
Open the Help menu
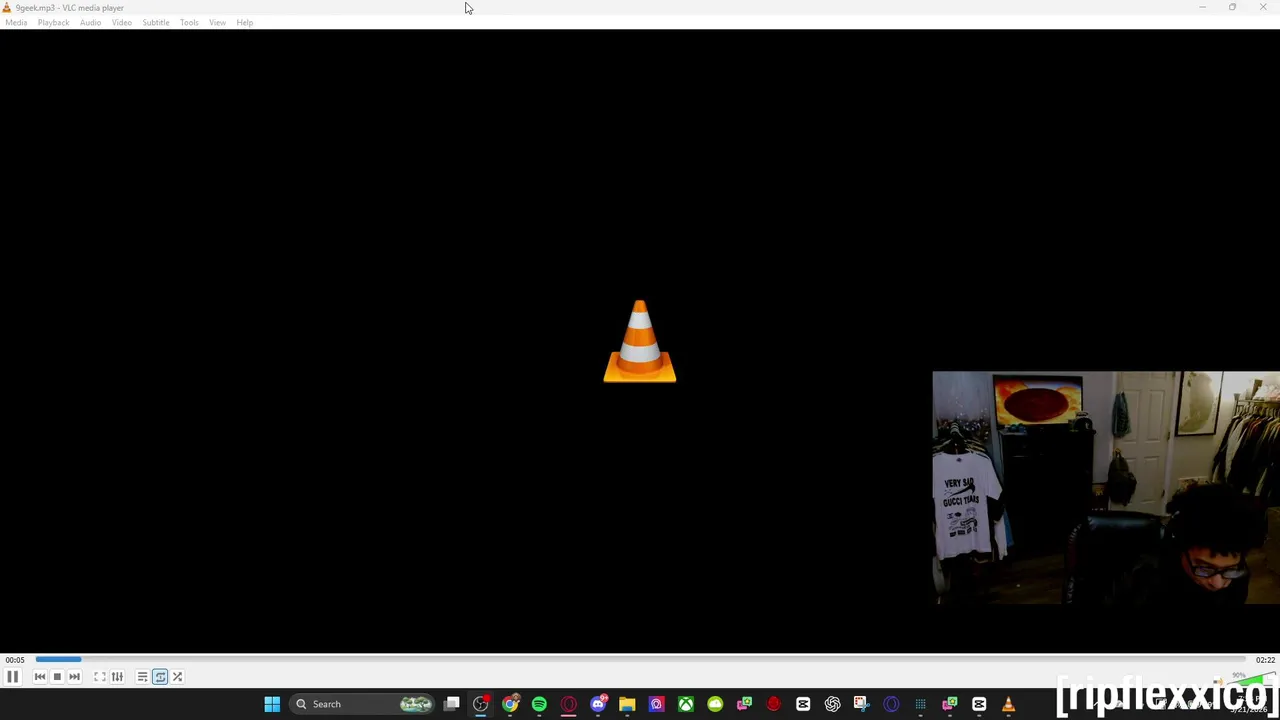point(245,22)
